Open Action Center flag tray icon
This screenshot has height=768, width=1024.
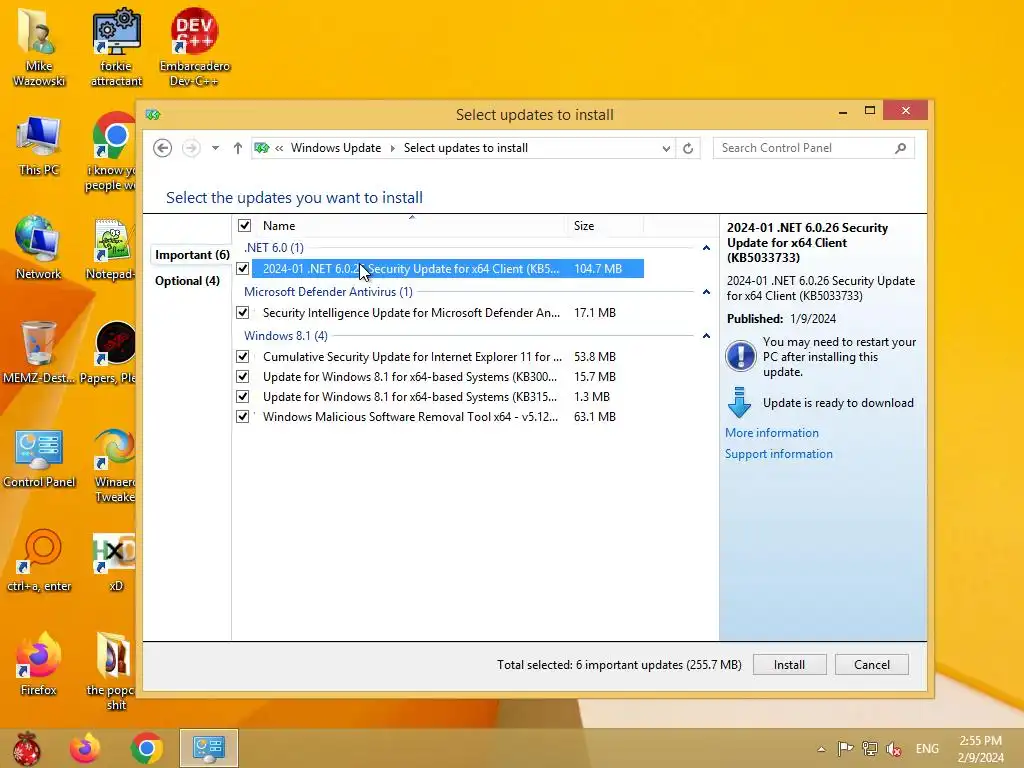pos(846,748)
